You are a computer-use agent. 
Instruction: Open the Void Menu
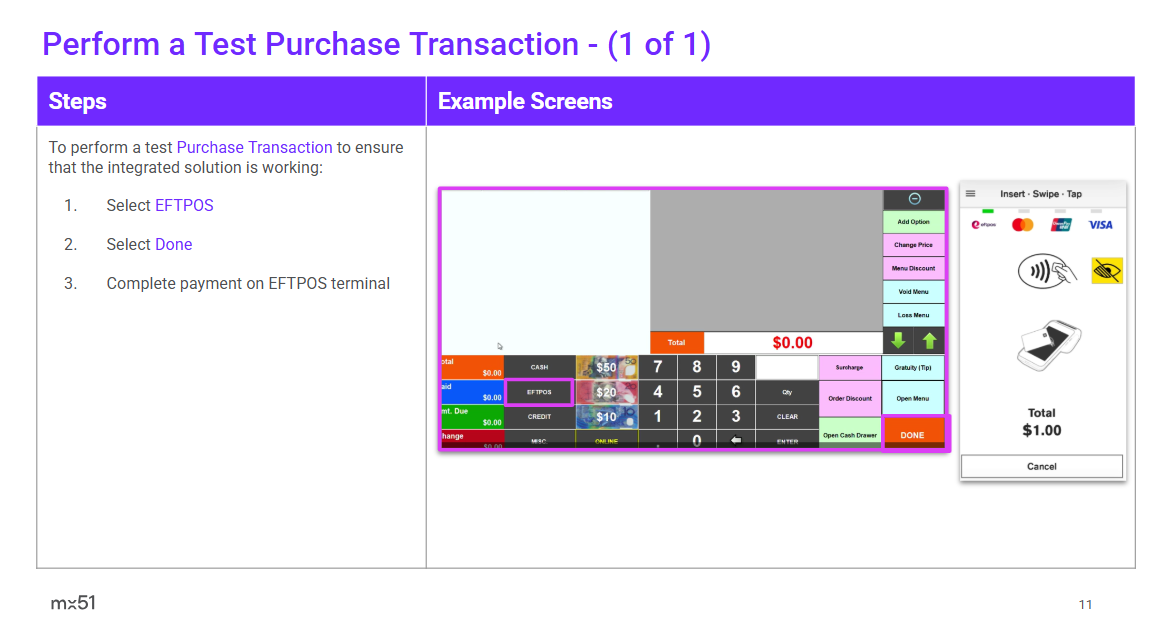click(x=913, y=292)
